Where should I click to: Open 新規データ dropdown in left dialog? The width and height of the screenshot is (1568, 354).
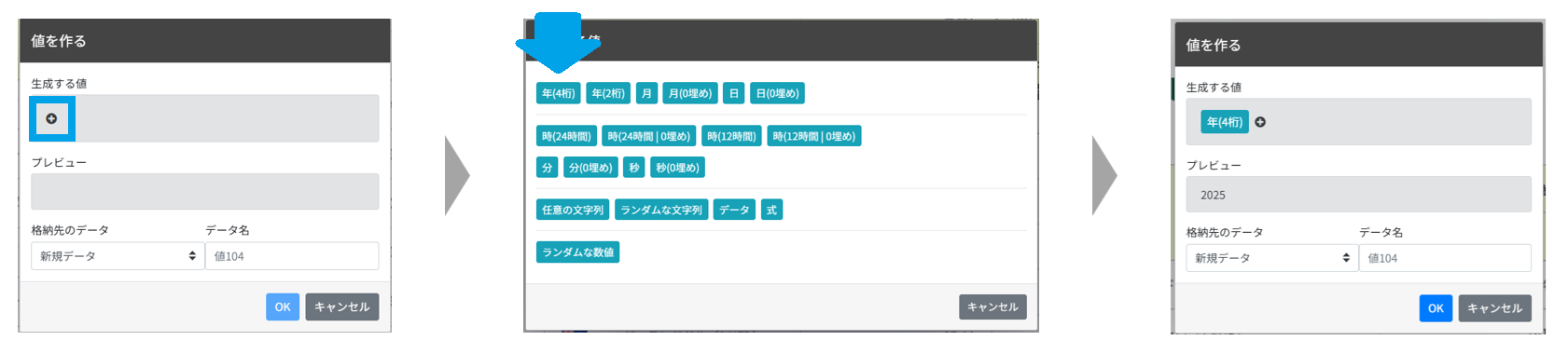118,256
